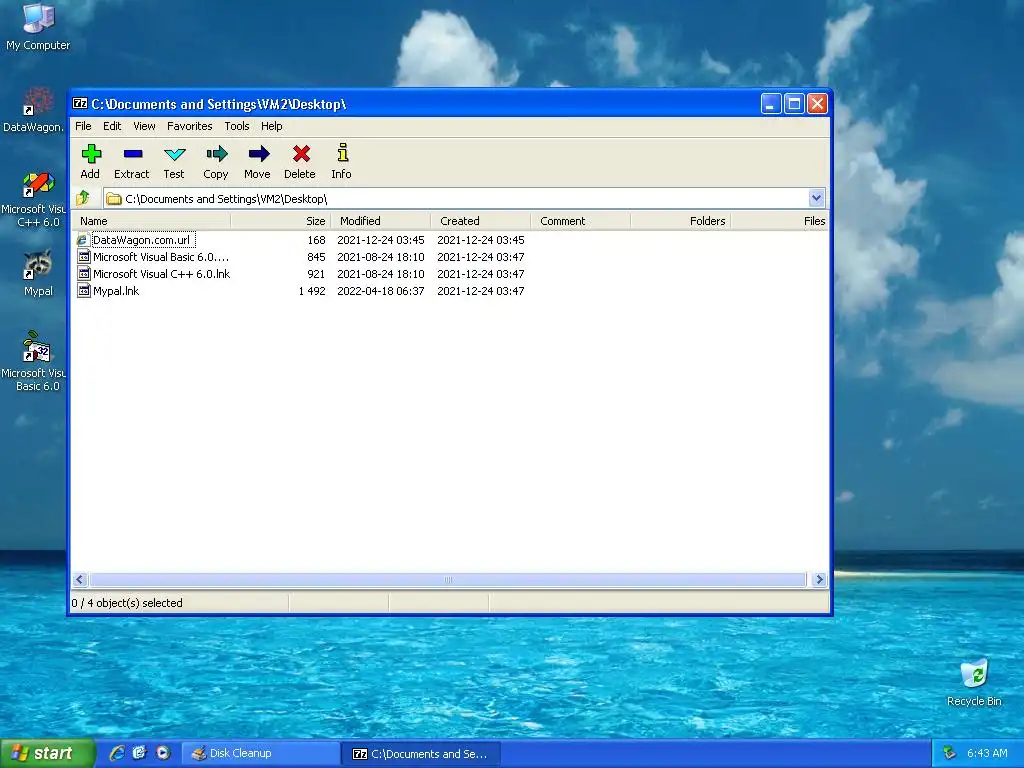Select the DataWagon.com.url file icon
This screenshot has height=768, width=1024.
[83, 240]
